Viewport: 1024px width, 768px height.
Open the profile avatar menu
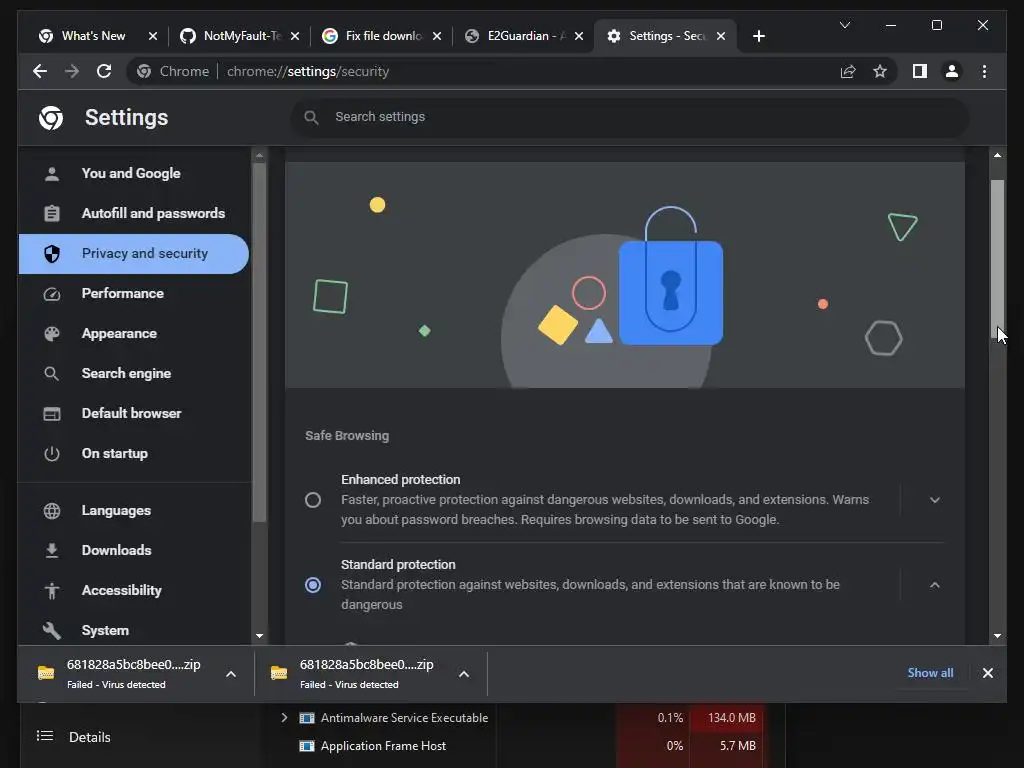(x=952, y=71)
